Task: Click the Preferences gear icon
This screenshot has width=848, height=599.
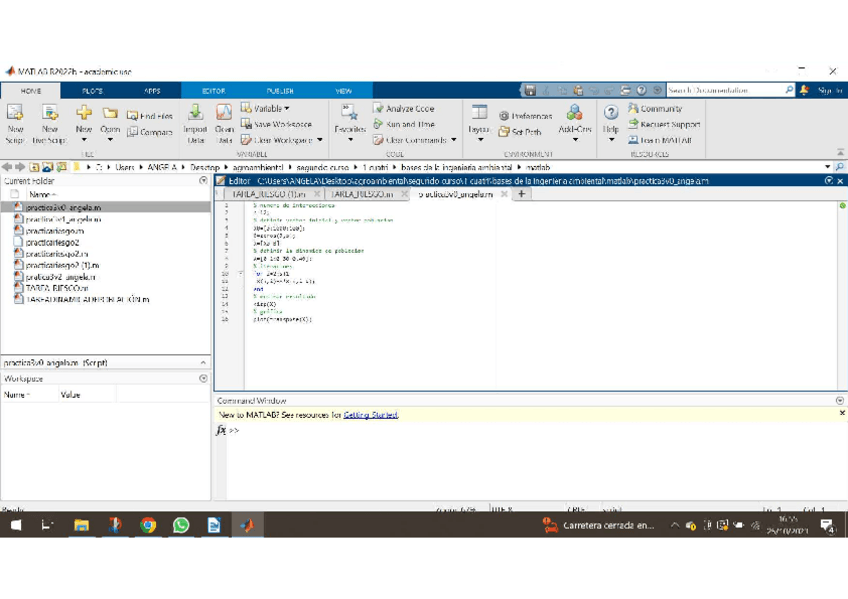Action: [504, 116]
